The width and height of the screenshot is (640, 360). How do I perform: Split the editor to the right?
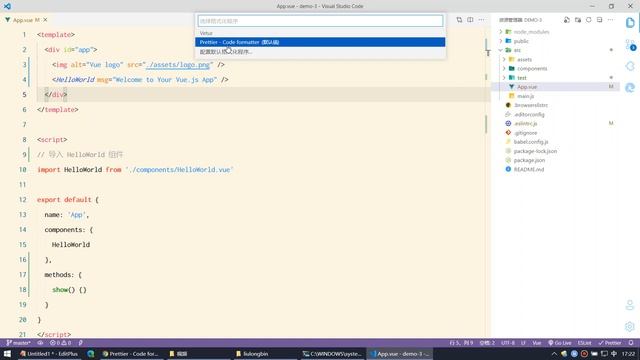(470, 20)
